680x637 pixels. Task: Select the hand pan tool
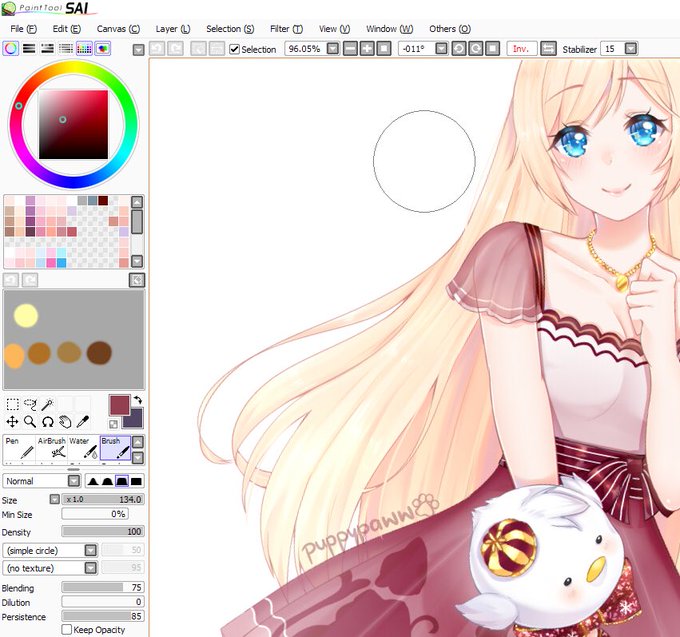coord(65,421)
